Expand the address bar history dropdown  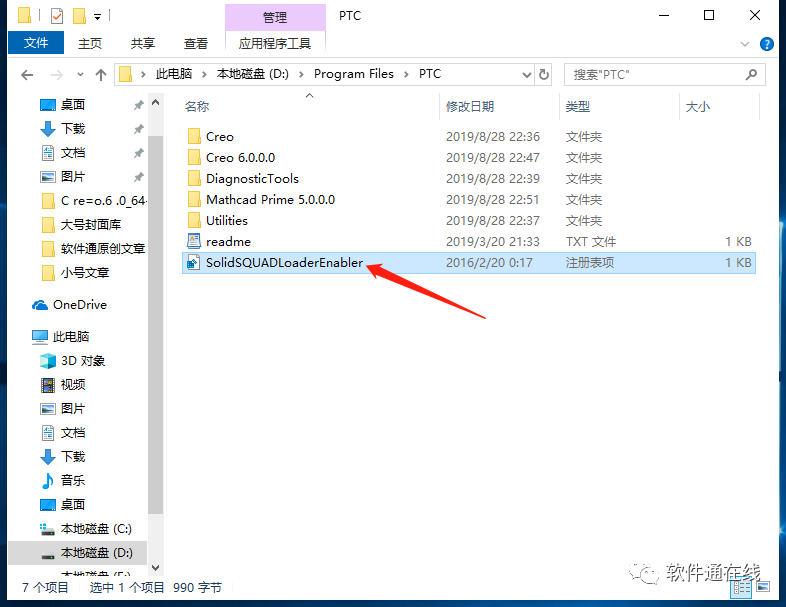[x=526, y=75]
